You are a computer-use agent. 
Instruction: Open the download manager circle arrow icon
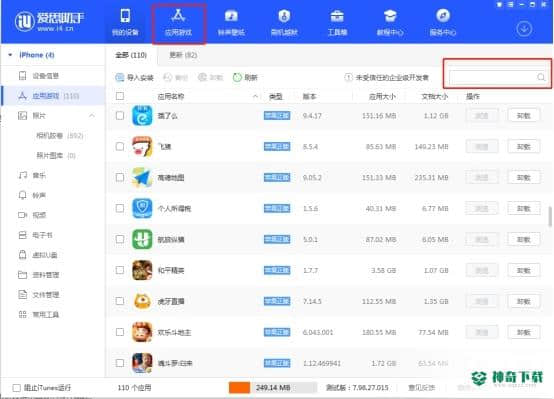tap(524, 29)
